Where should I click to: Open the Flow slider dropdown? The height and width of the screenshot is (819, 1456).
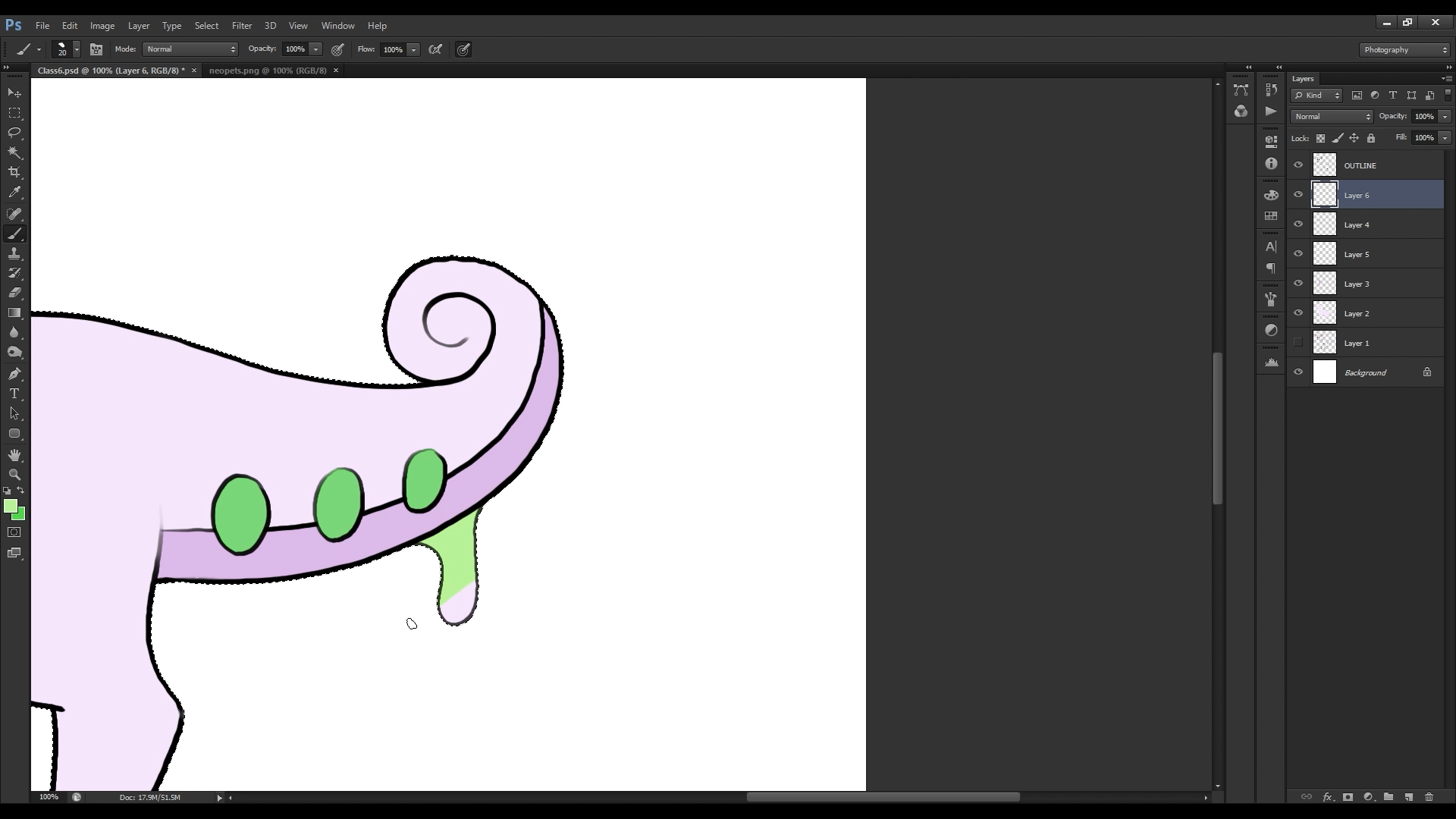coord(413,49)
